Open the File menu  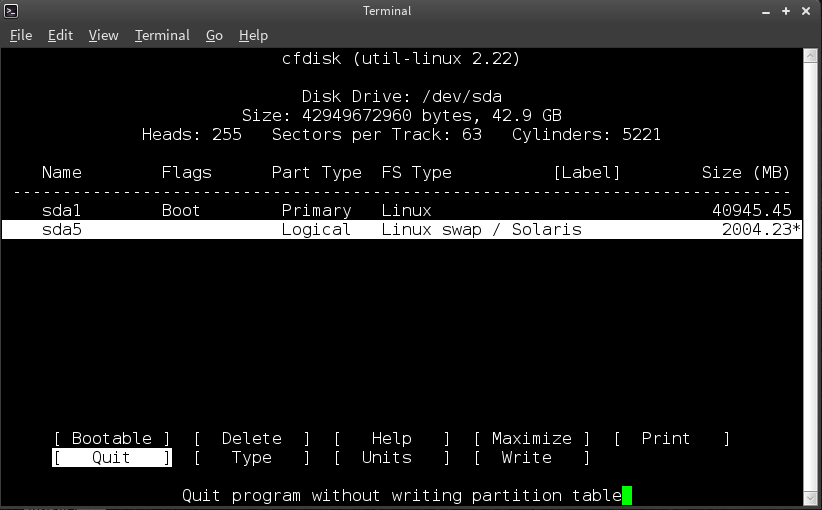point(21,35)
